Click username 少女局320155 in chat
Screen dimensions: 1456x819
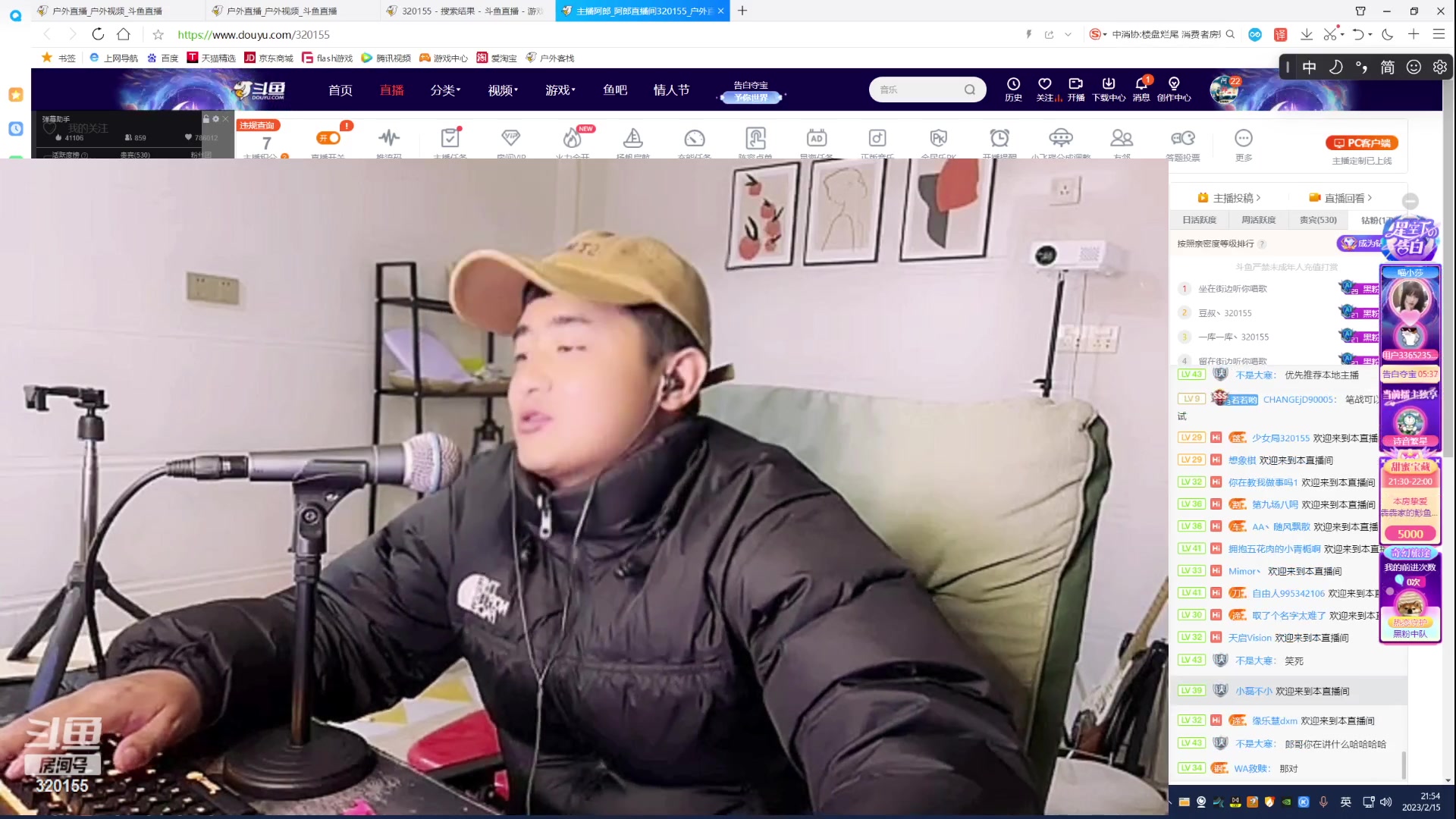pos(1281,438)
